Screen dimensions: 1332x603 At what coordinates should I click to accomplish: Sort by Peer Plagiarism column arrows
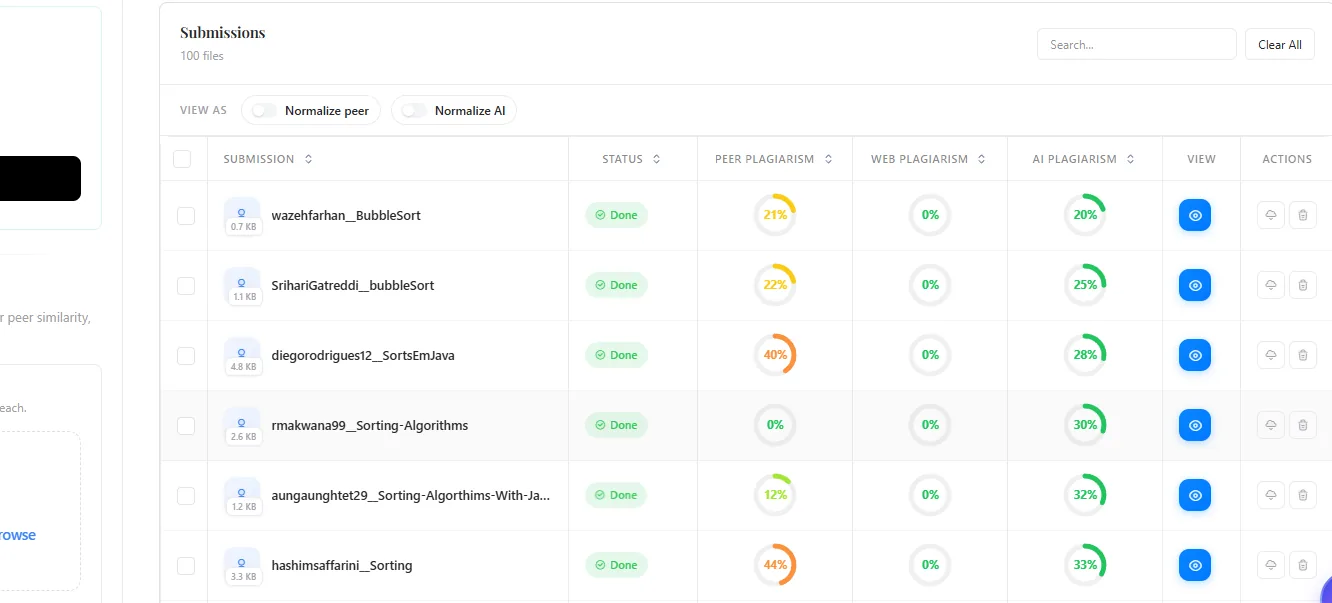[x=828, y=159]
